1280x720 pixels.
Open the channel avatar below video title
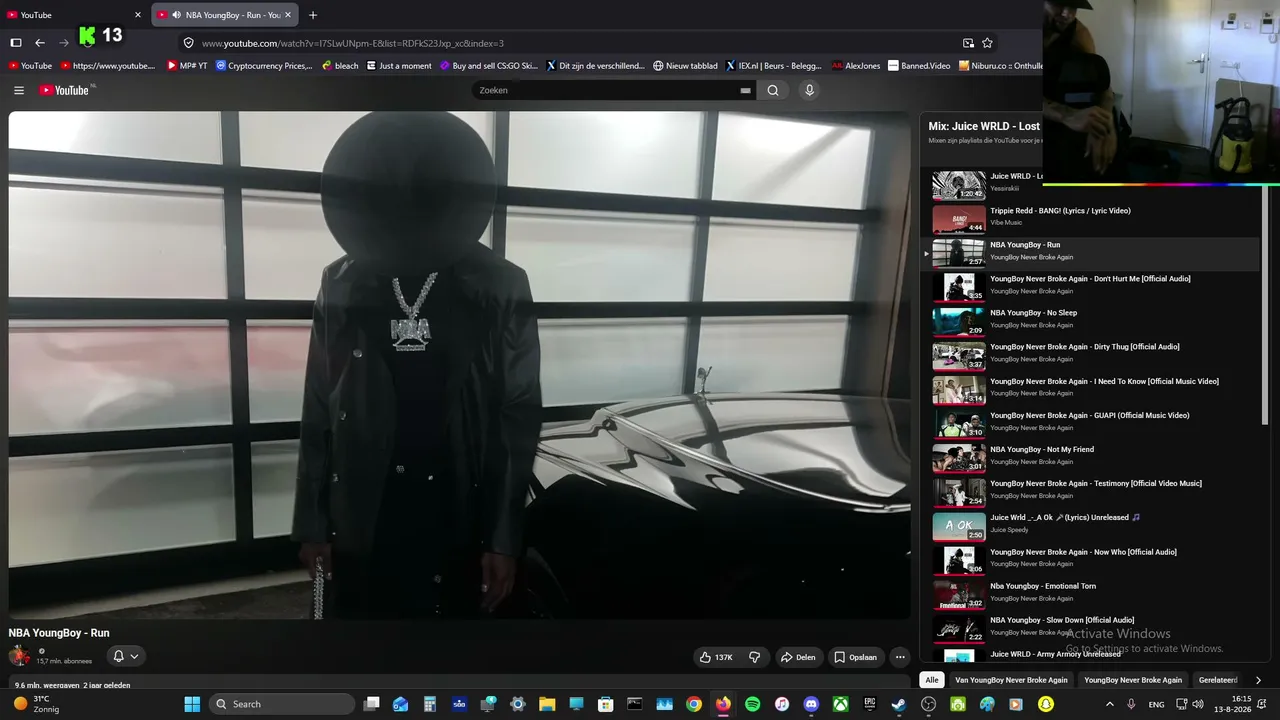(x=19, y=656)
